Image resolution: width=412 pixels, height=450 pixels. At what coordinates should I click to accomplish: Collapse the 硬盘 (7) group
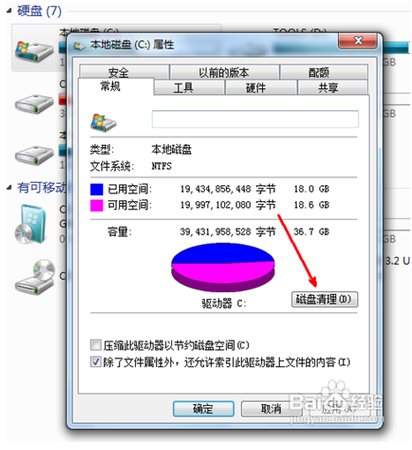9,11
